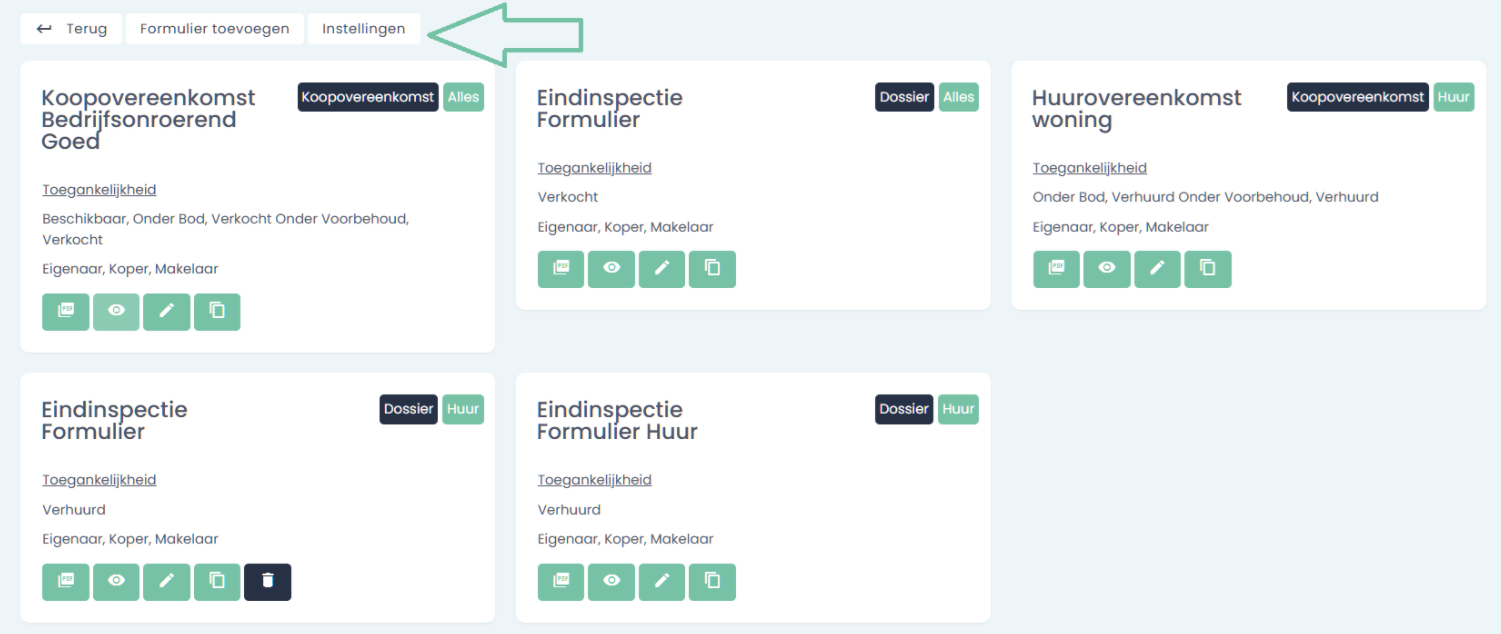Delete the Eindinspectie Formulier with trash icon

point(267,582)
